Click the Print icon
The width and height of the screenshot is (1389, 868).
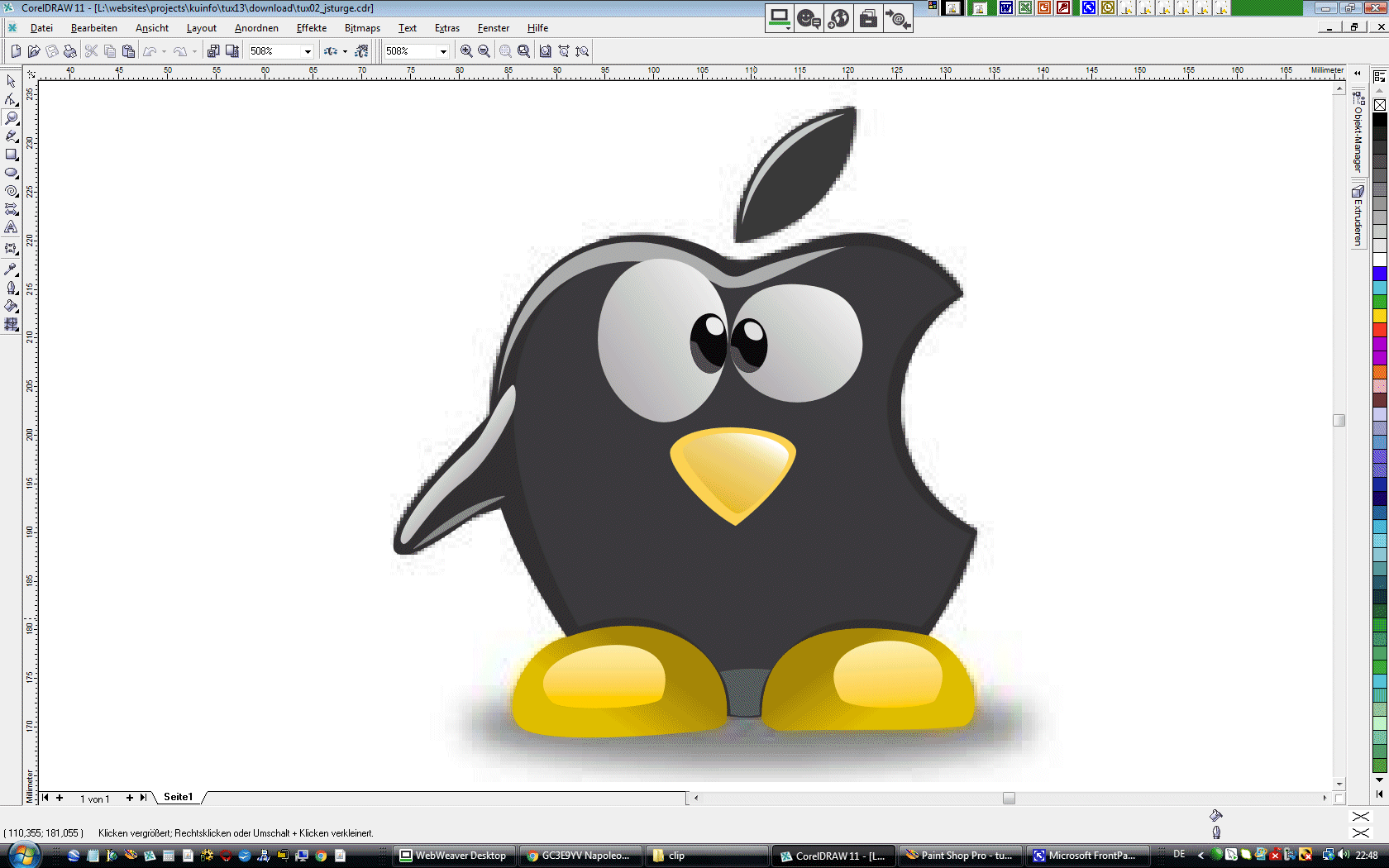70,51
